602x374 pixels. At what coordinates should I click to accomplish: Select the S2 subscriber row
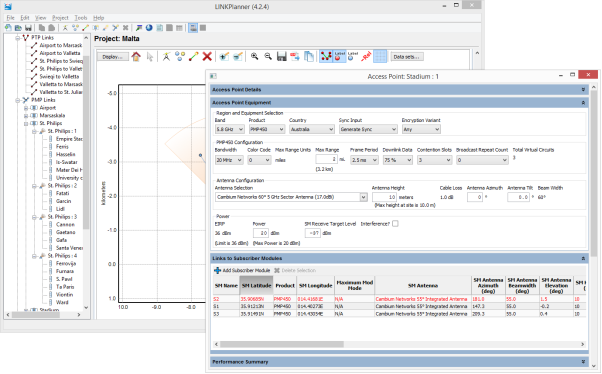[399, 299]
